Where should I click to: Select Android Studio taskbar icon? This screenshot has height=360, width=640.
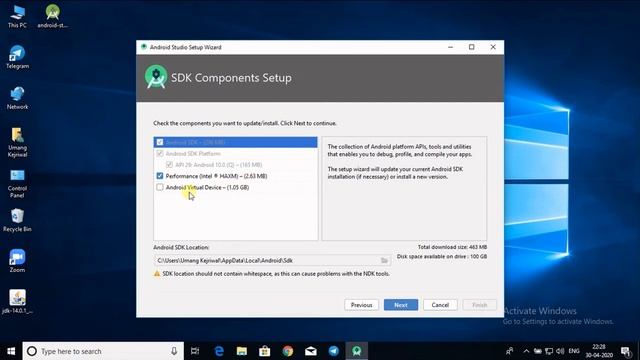357,351
